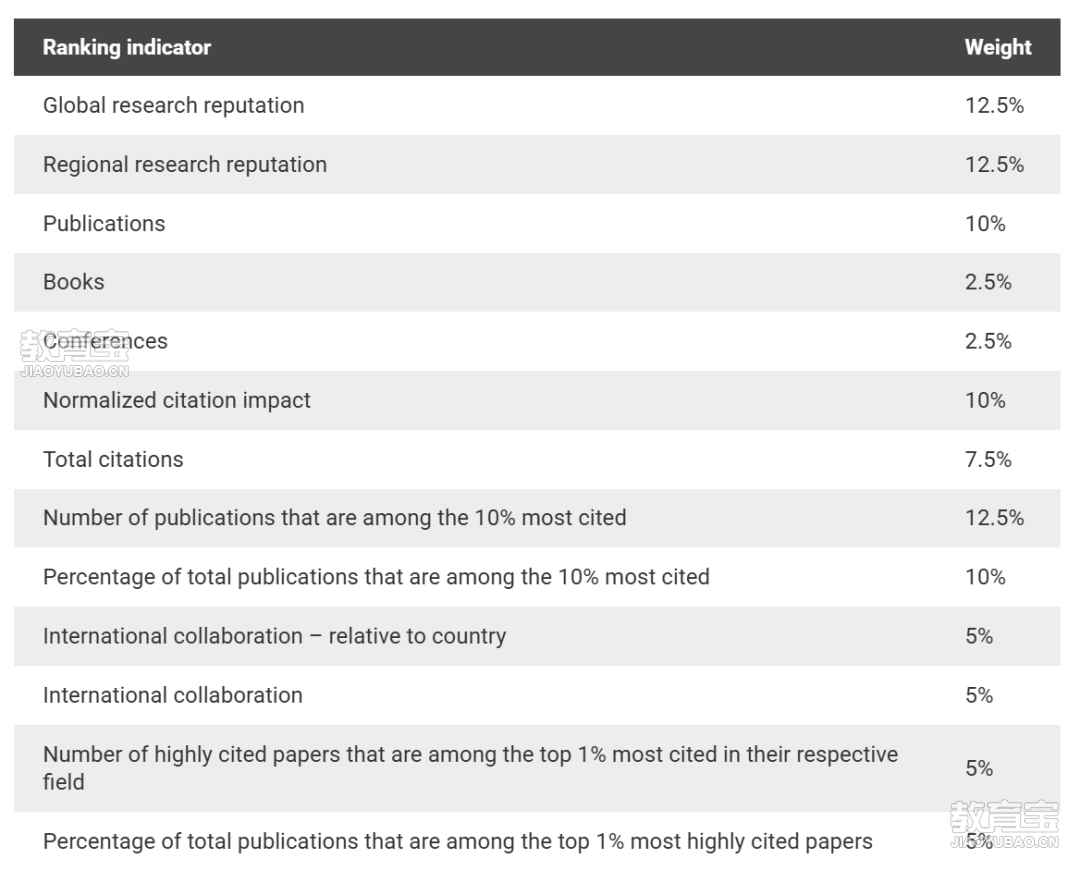Select the Regional research reputation row
The image size is (1080, 871).
pyautogui.click(x=537, y=165)
